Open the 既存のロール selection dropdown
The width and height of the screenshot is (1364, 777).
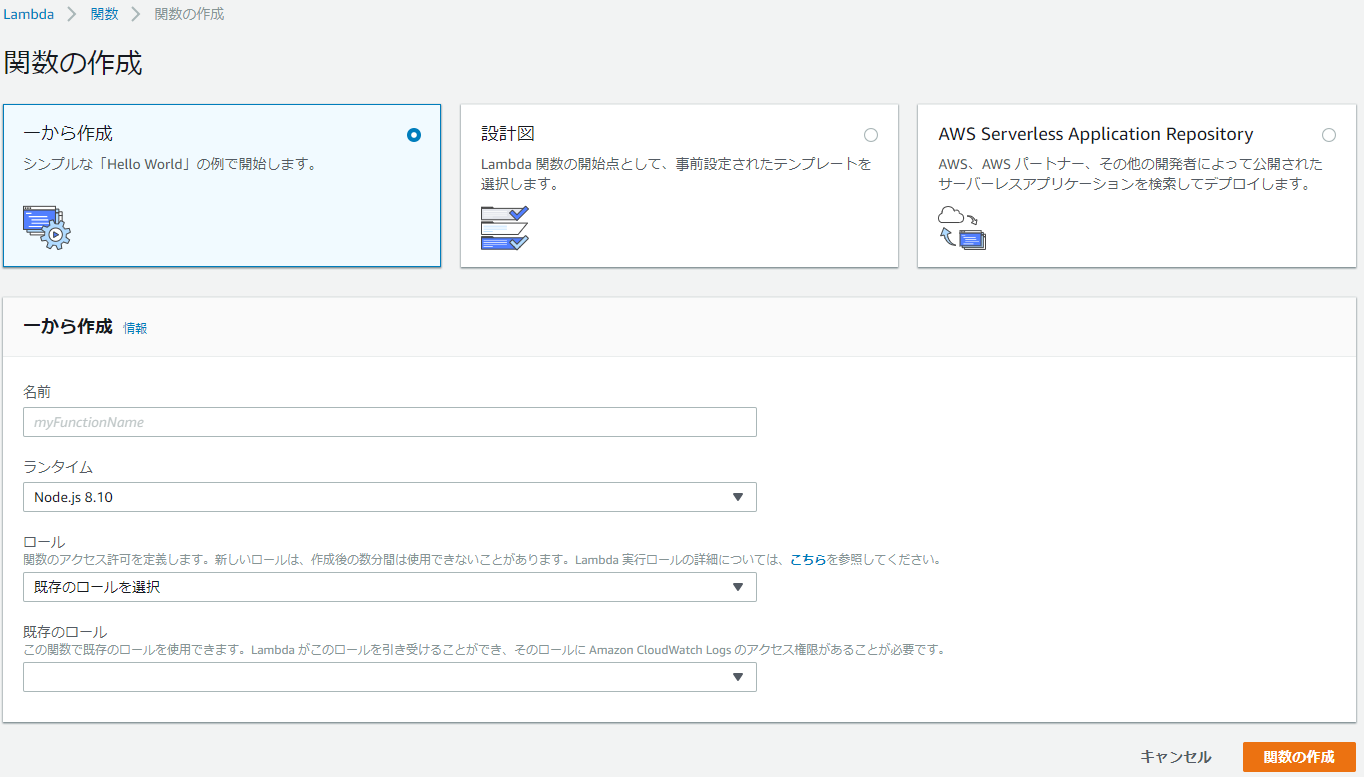click(389, 676)
